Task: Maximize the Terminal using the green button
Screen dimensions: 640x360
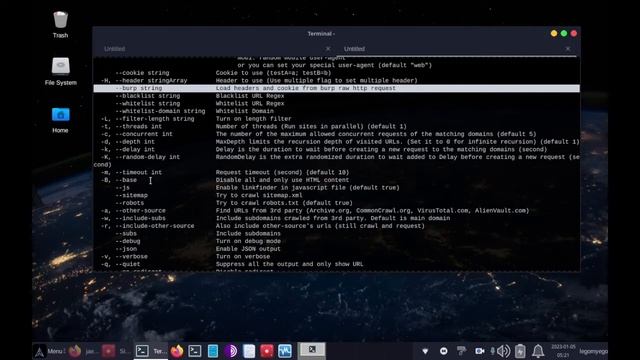Action: [564, 33]
